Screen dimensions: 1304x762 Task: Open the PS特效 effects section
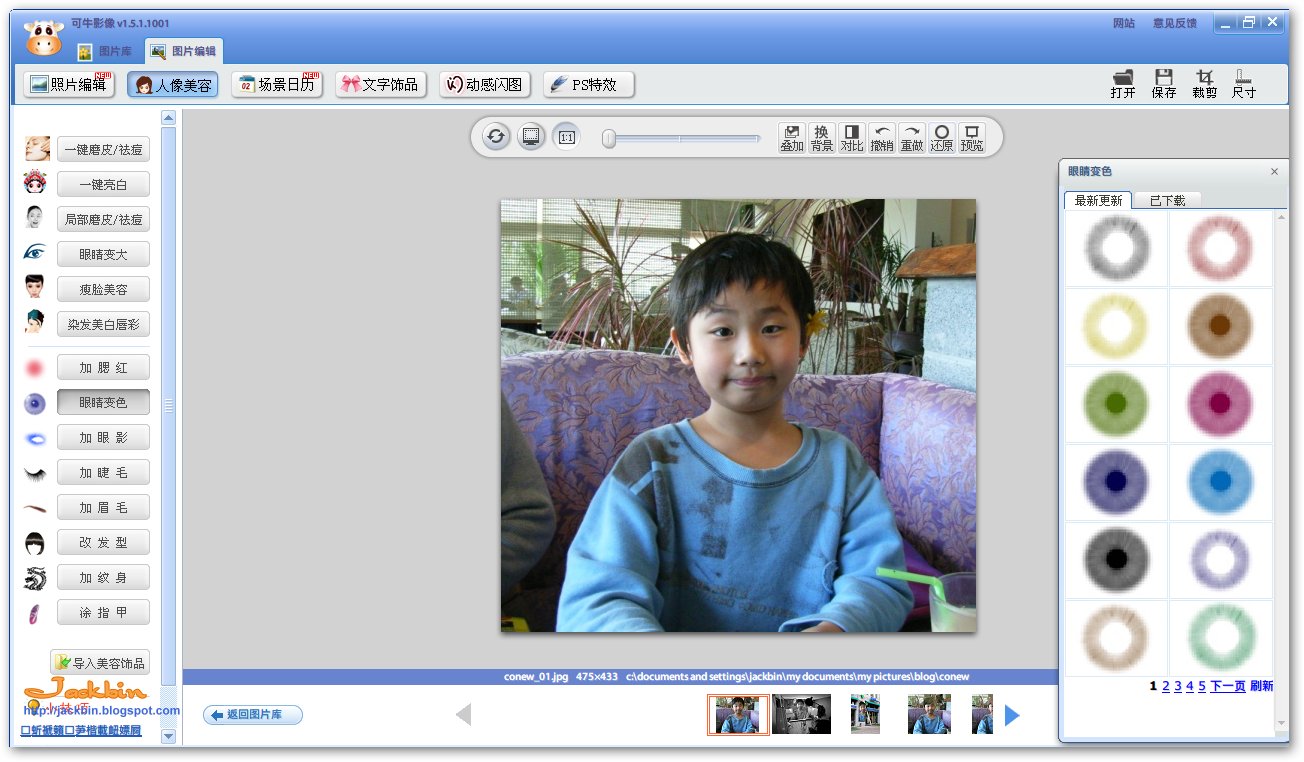click(589, 85)
